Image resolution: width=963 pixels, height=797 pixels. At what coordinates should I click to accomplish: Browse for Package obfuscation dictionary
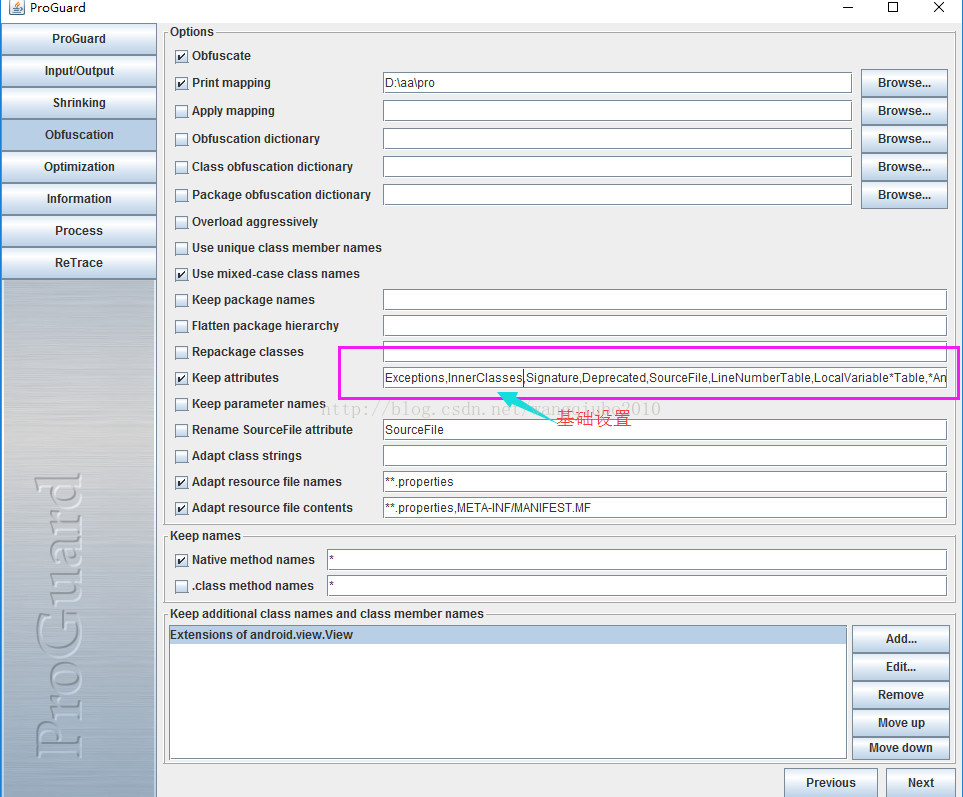(904, 195)
